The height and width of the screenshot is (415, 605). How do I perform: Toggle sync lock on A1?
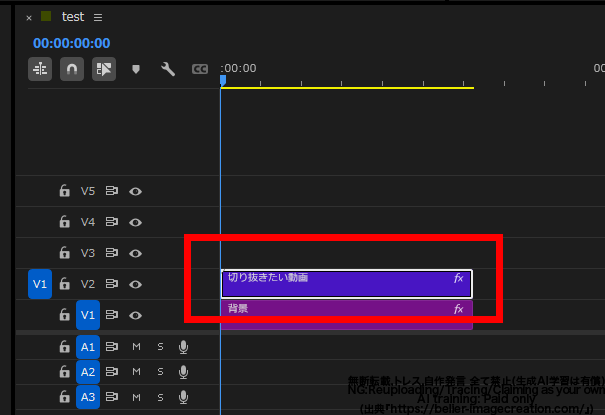pos(112,347)
